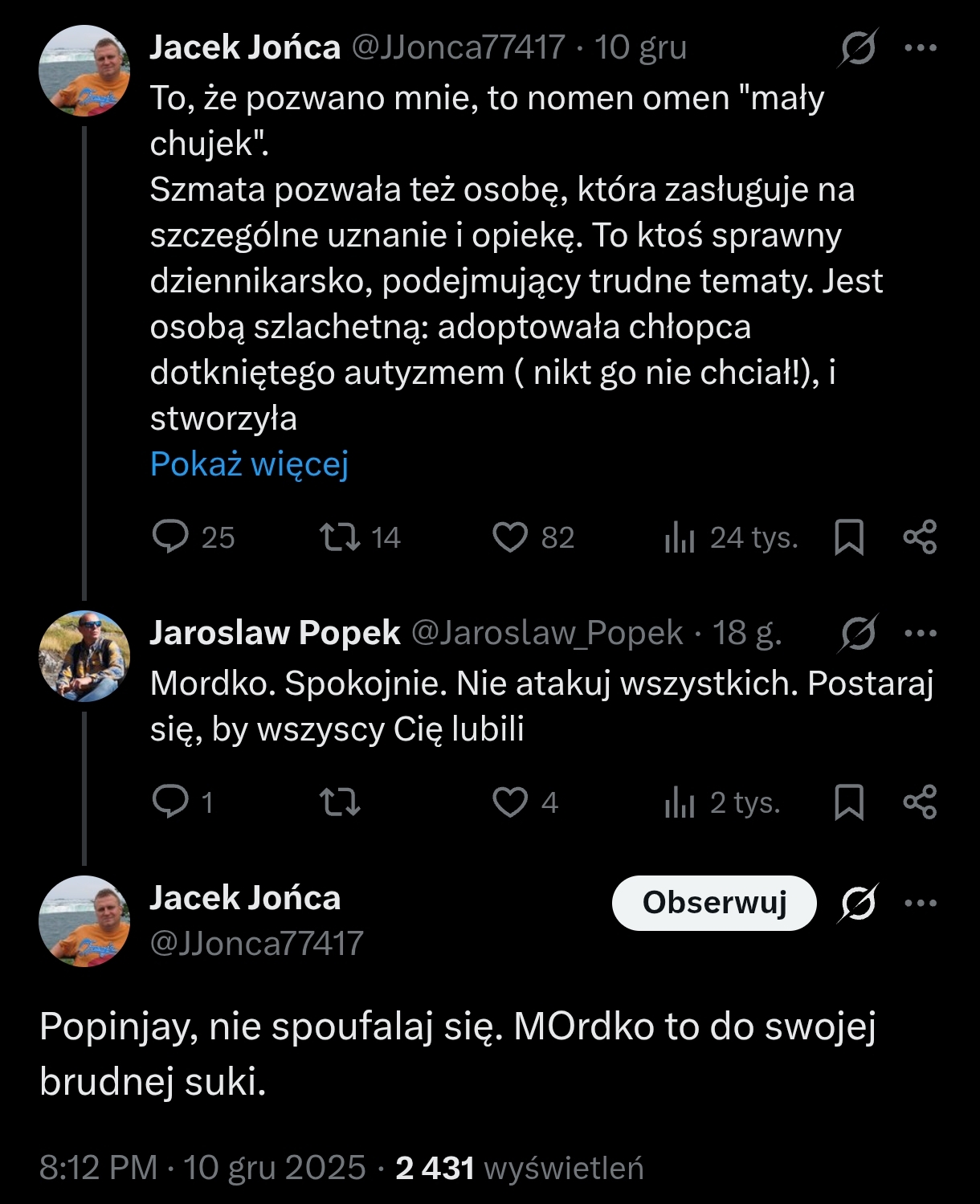This screenshot has width=980, height=1204.
Task: Open the 8:12 PM post timestamp
Action: (x=98, y=1168)
